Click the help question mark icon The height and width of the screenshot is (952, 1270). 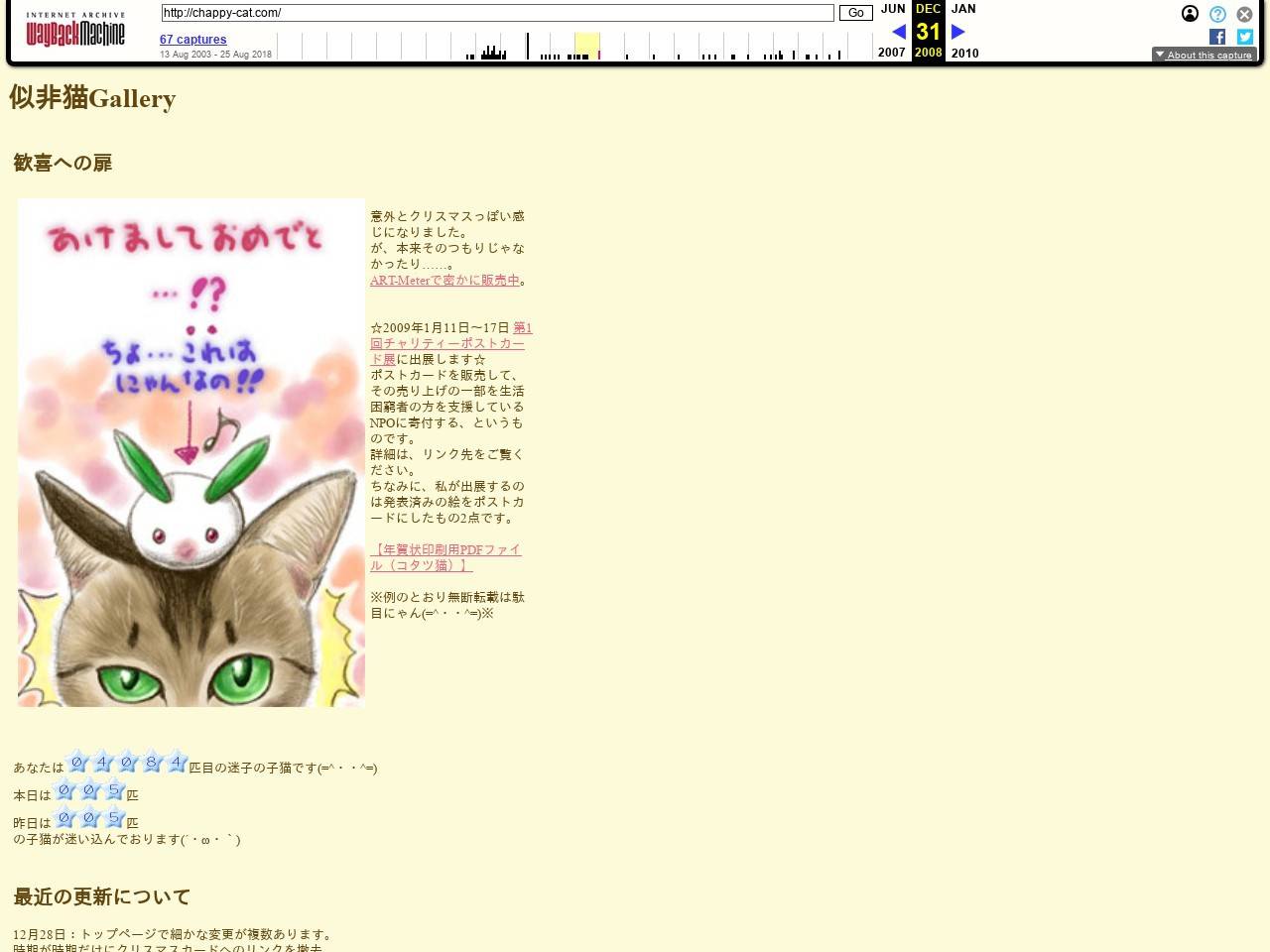coord(1216,14)
